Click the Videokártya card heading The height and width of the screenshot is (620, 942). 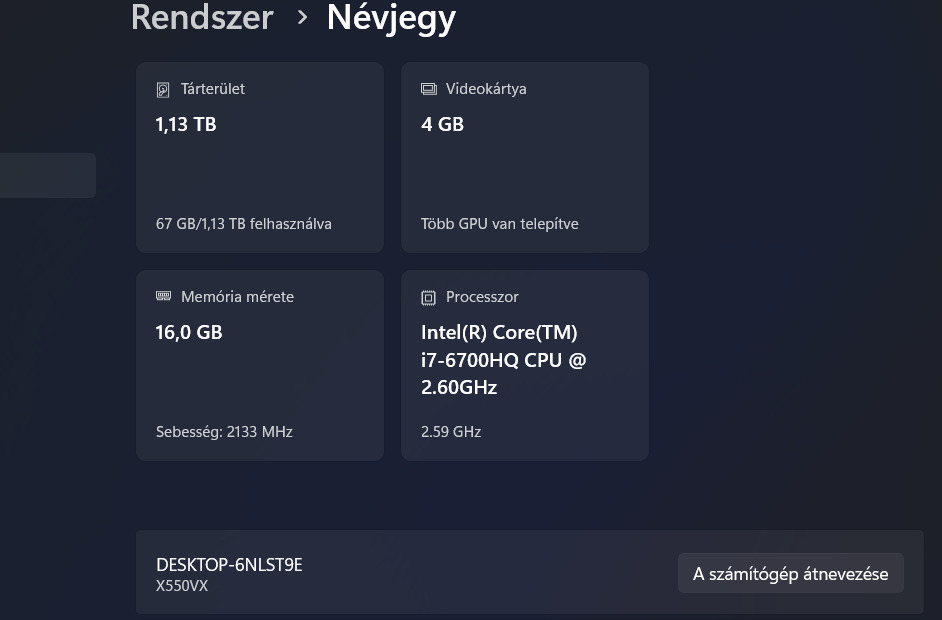pyautogui.click(x=486, y=89)
